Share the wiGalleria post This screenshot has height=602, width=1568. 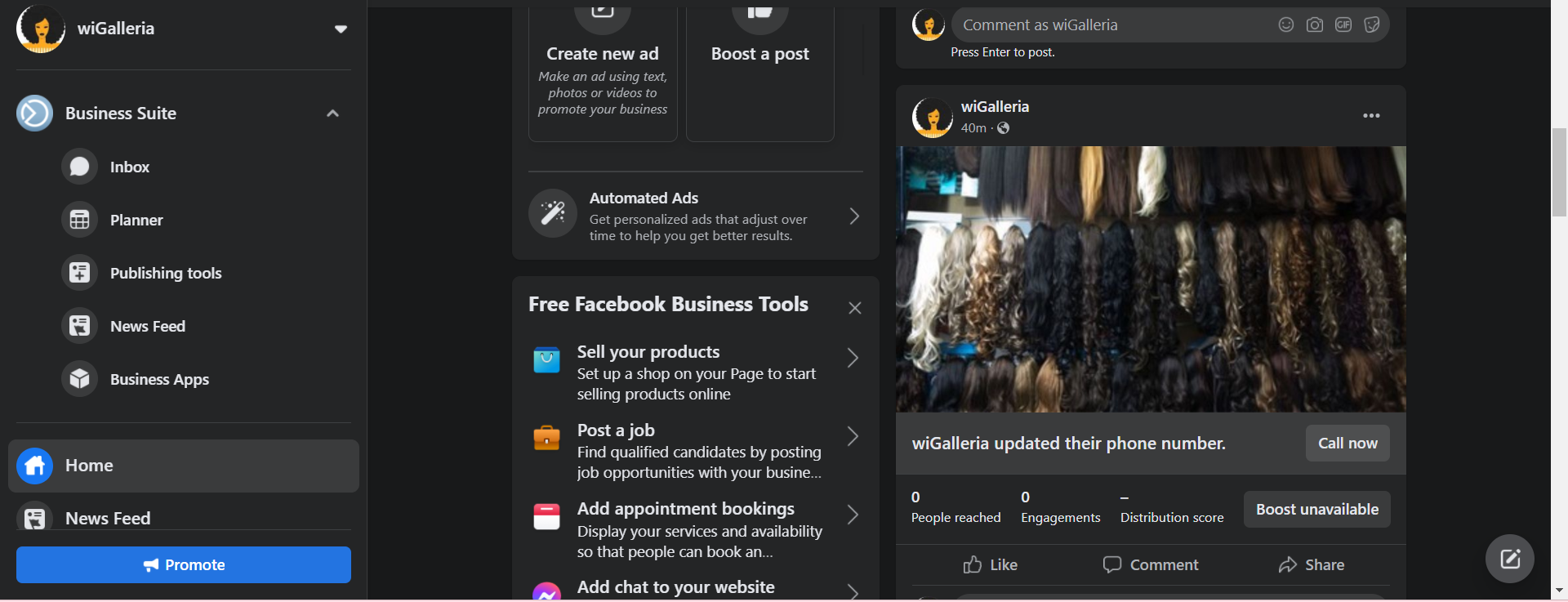pos(1312,564)
